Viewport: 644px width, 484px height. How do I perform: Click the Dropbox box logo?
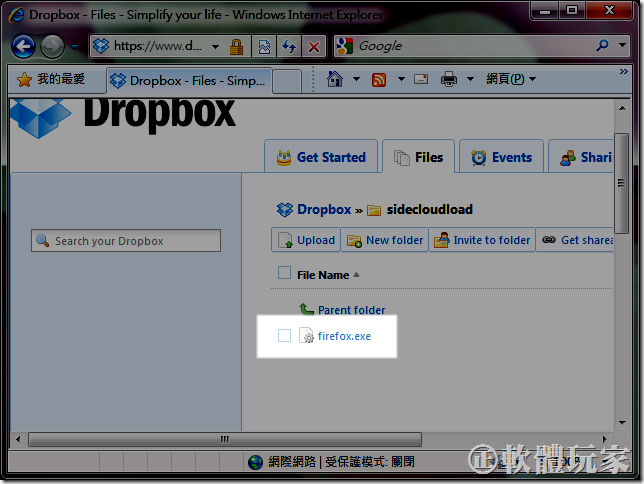coord(40,118)
